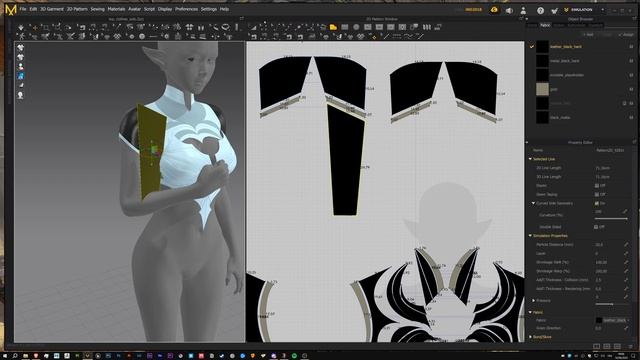640x360 pixels.
Task: Open the SIMULATION mode dropdown
Action: point(602,10)
